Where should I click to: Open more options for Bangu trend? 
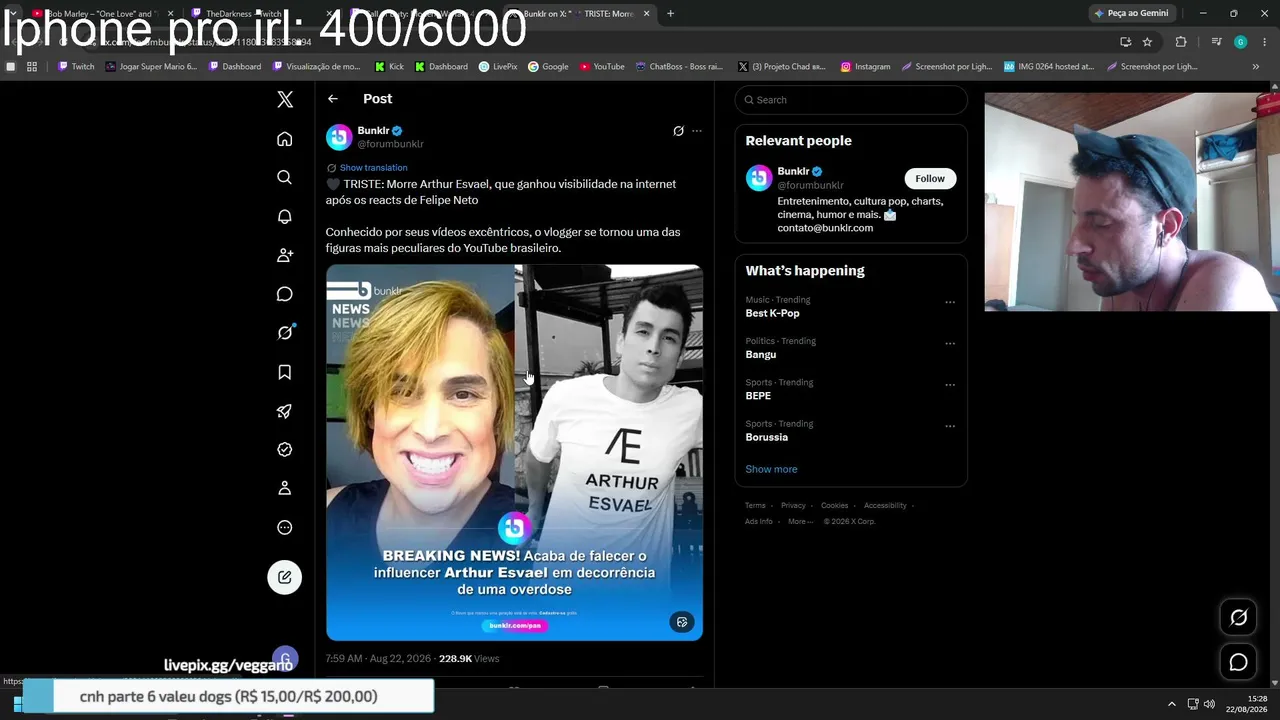950,343
